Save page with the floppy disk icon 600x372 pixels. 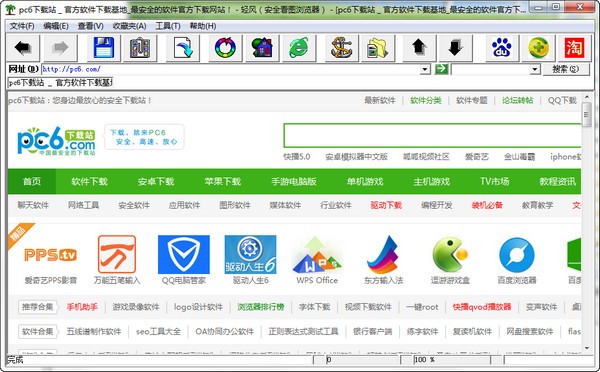tap(103, 48)
